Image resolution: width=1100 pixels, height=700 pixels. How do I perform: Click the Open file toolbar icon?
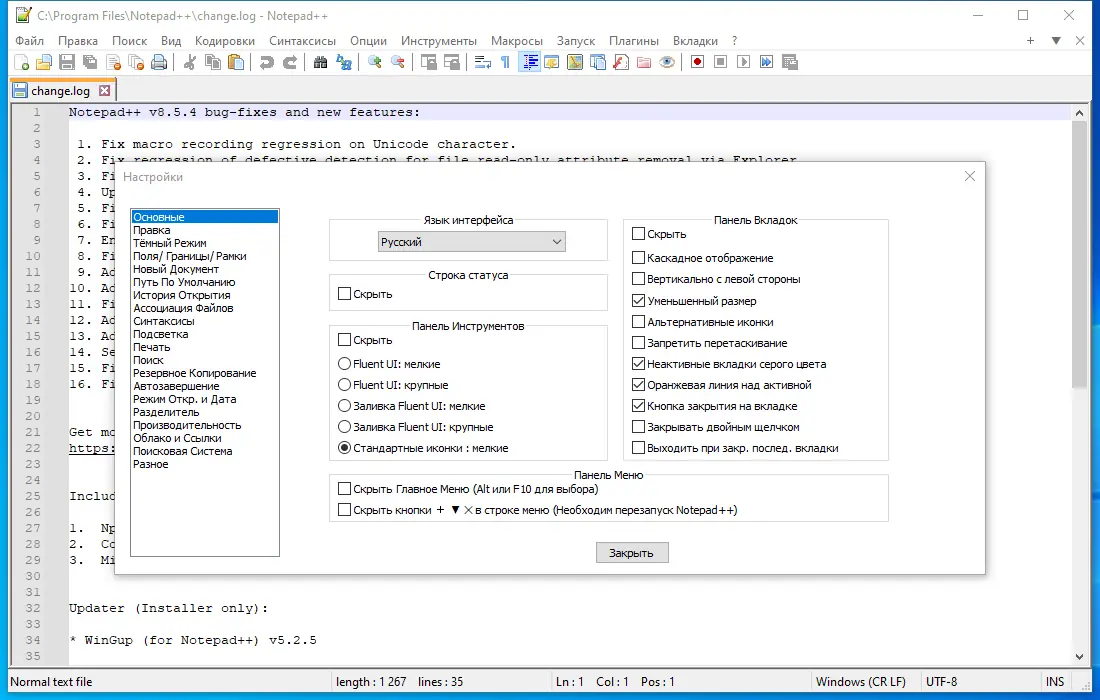point(43,62)
